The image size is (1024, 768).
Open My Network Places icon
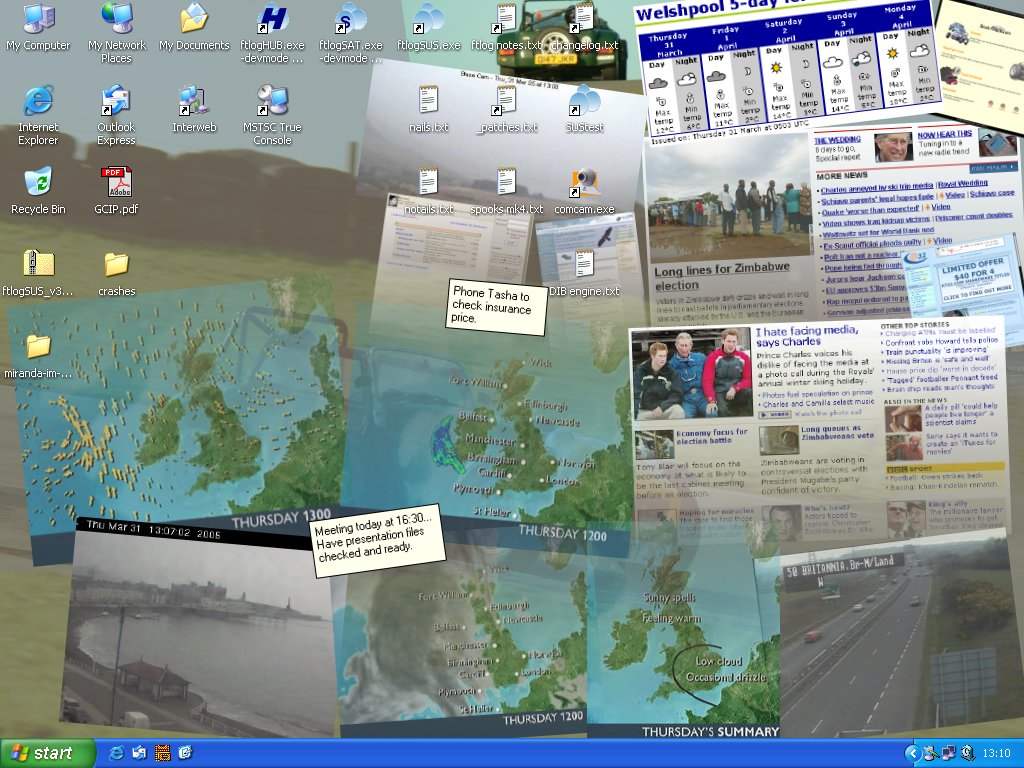coord(116,19)
